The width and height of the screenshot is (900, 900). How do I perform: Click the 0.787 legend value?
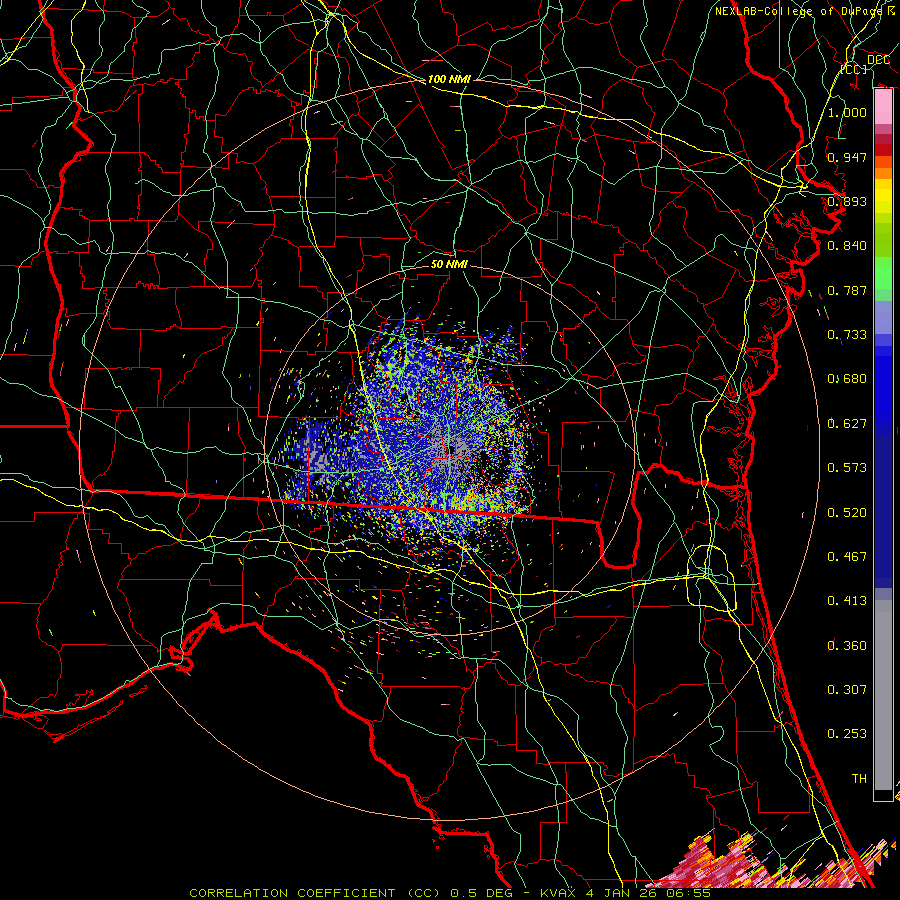click(x=847, y=290)
